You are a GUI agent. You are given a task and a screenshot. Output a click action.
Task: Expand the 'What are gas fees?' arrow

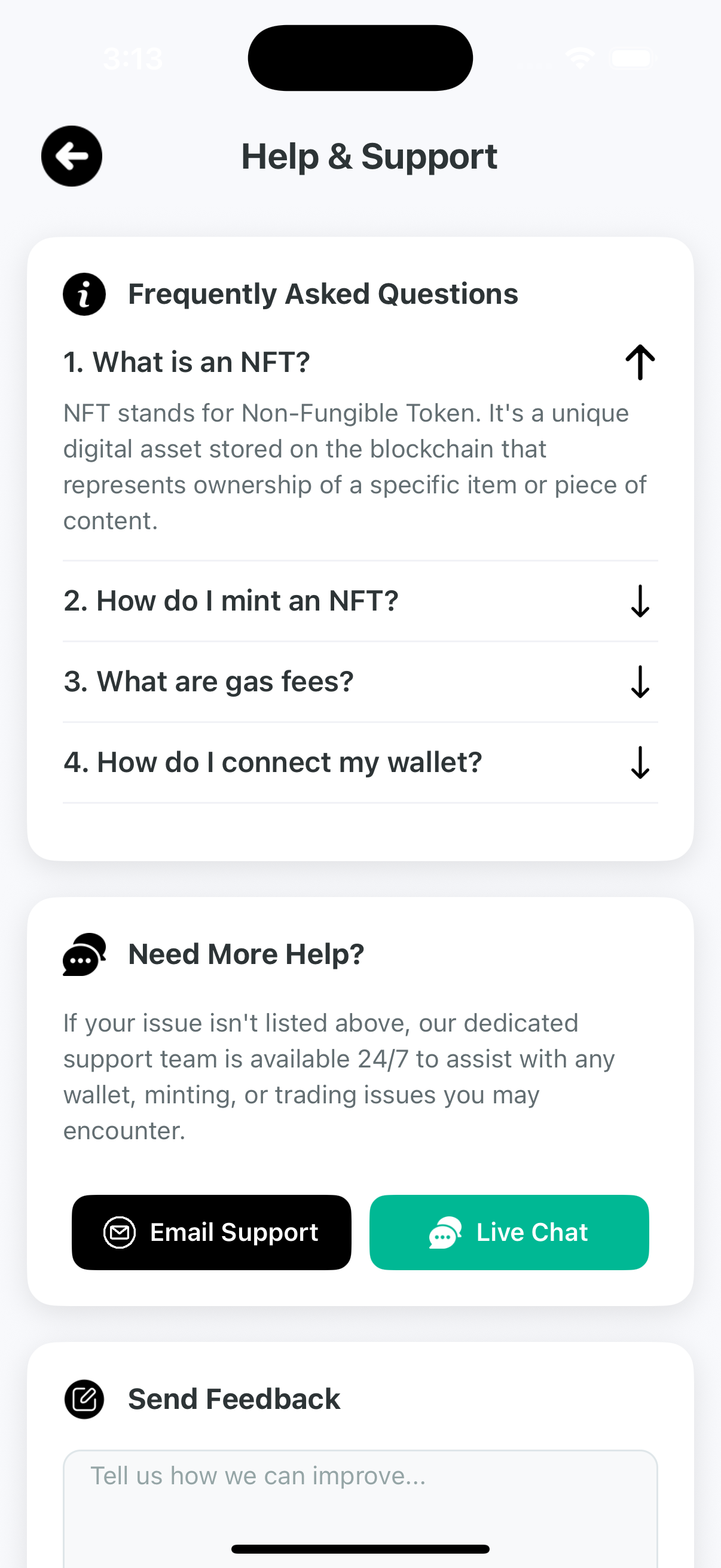click(x=640, y=682)
